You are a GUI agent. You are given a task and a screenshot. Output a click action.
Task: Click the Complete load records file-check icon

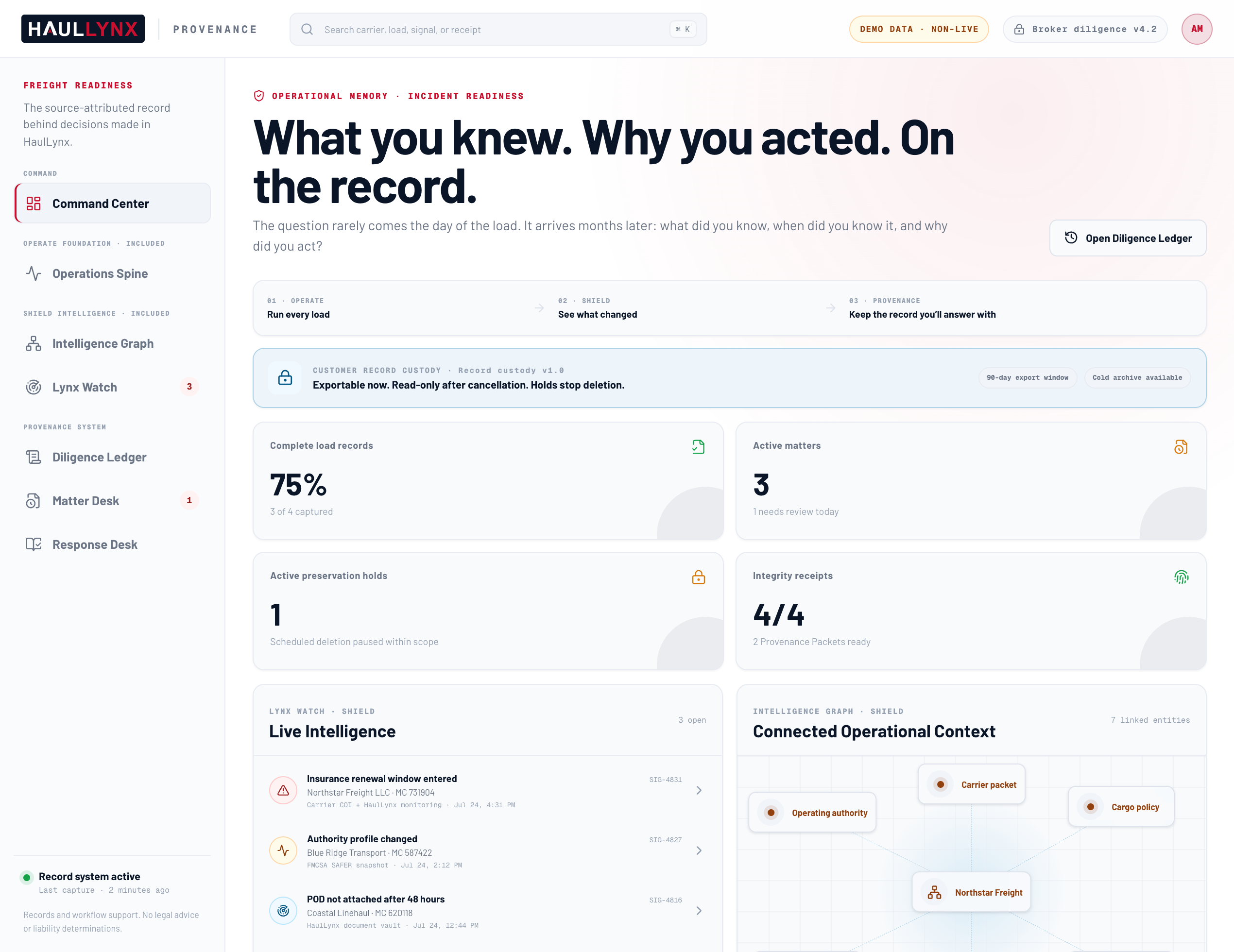point(698,447)
